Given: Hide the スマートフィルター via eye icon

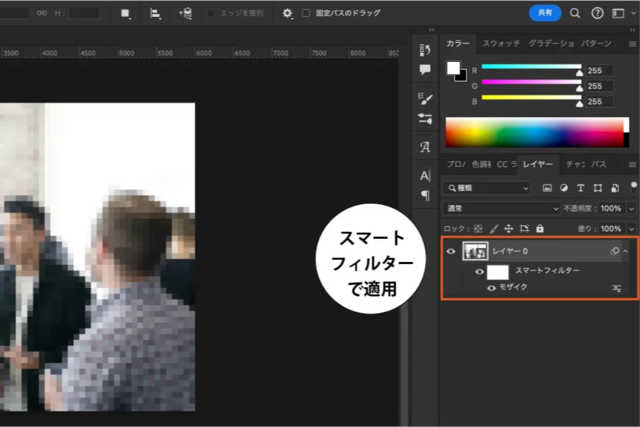Looking at the screenshot, I should click(x=480, y=271).
